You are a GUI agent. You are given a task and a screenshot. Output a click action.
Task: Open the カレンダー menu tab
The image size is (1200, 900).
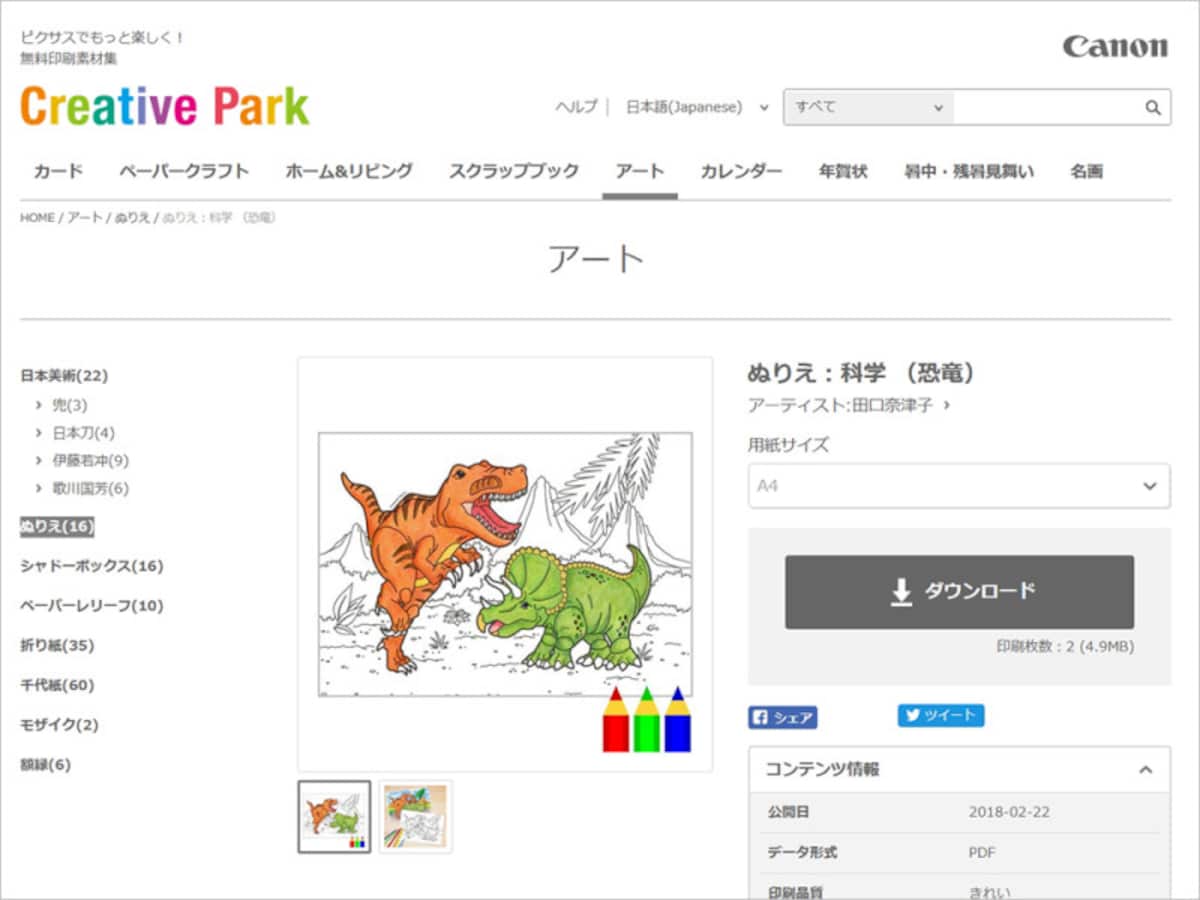pos(741,171)
